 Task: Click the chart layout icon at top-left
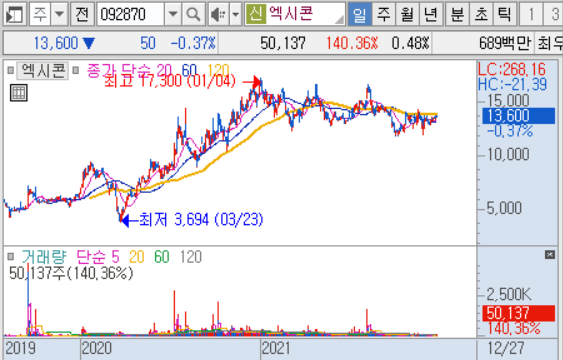[15, 14]
